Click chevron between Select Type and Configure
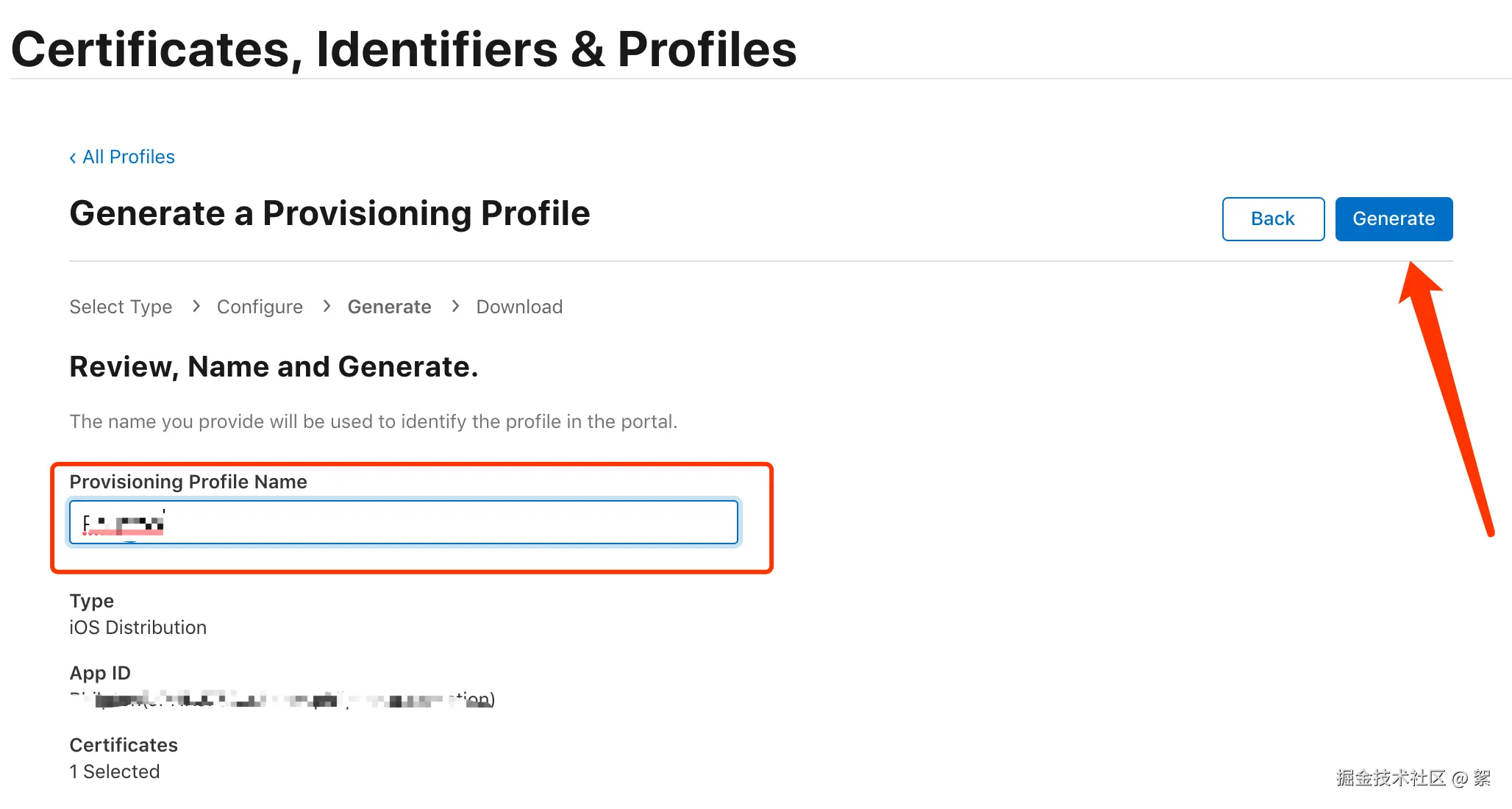This screenshot has width=1512, height=809. 196,306
